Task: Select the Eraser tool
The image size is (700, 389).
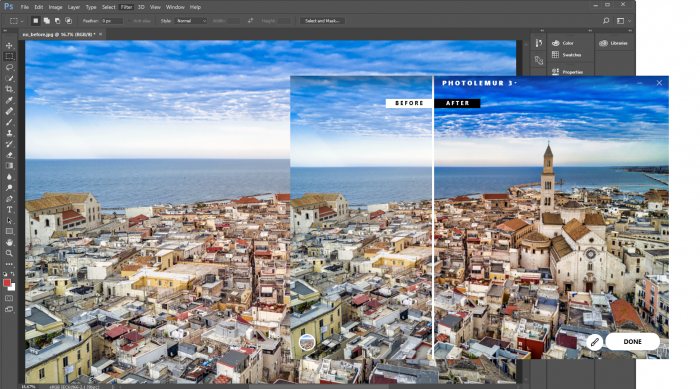Action: pyautogui.click(x=9, y=155)
